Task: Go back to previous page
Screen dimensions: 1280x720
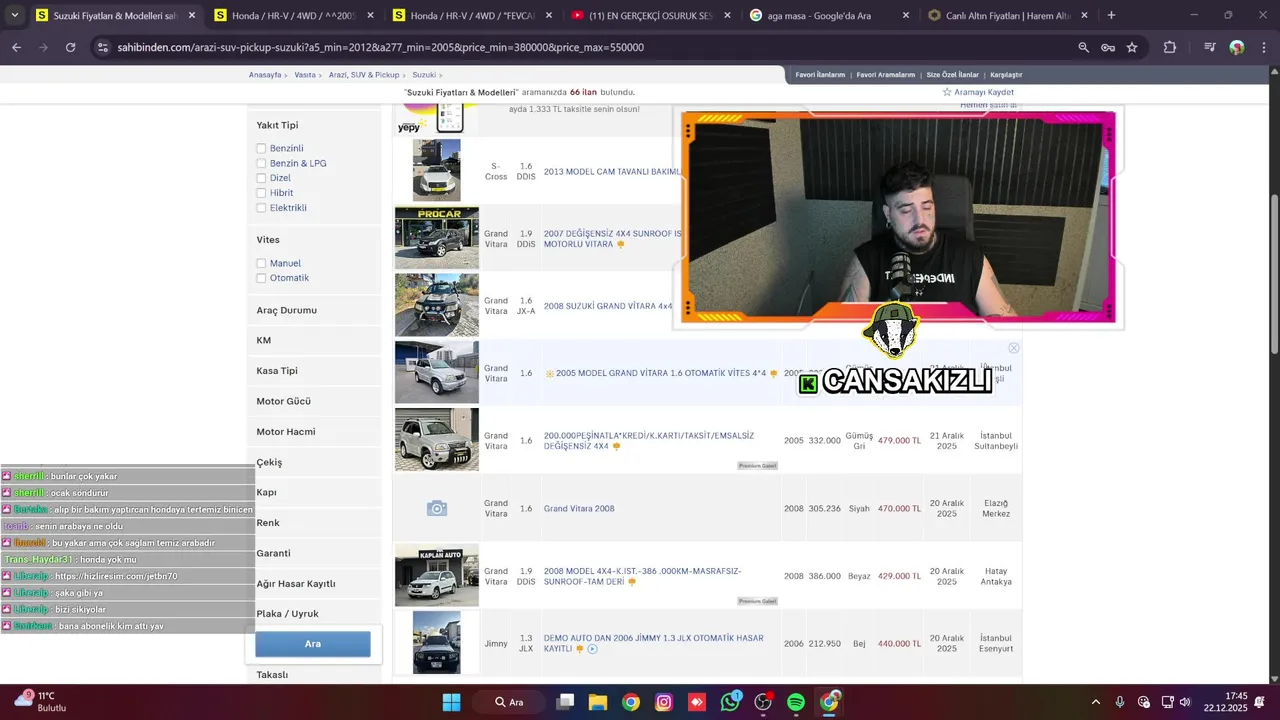Action: point(16,47)
